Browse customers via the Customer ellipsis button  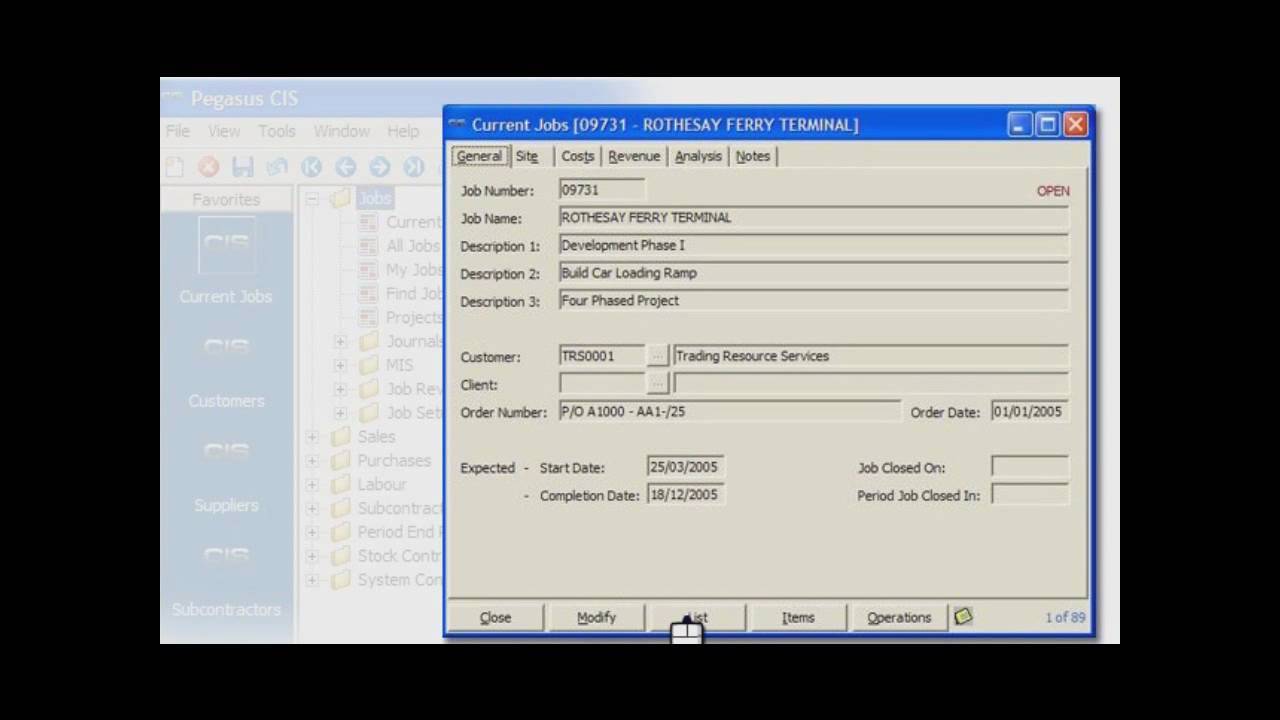tap(657, 355)
